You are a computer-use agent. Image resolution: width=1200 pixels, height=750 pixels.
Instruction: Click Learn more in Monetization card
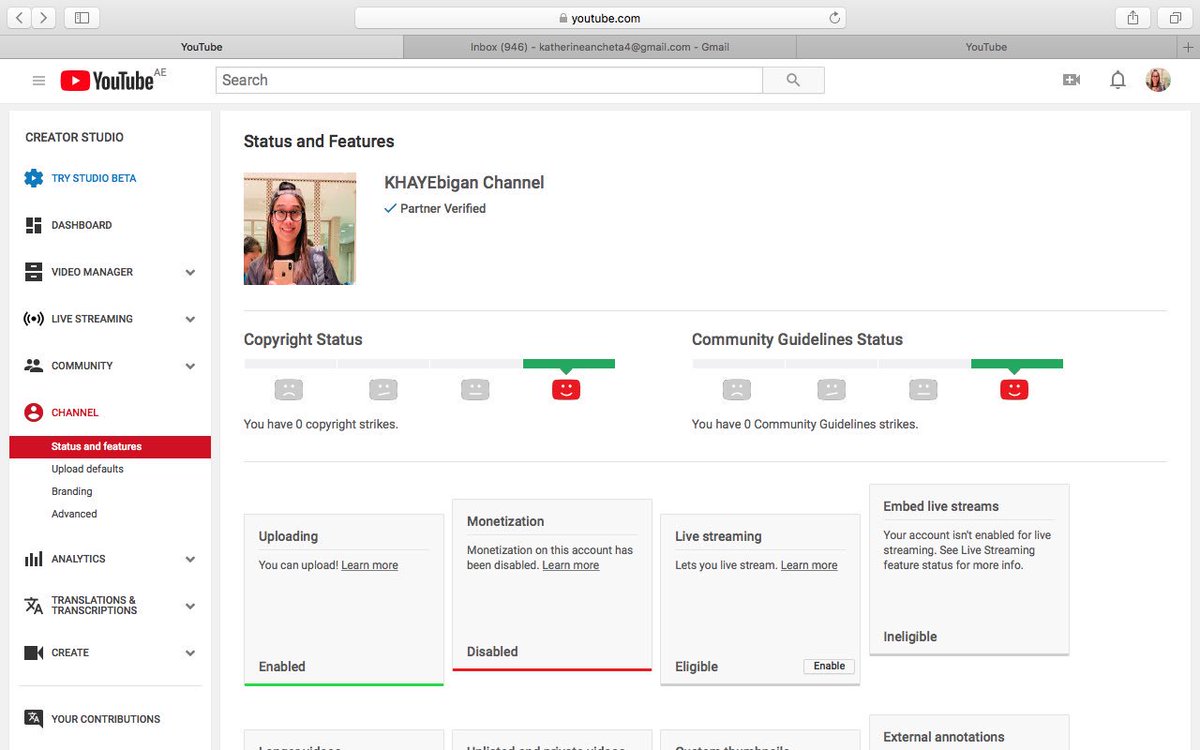[571, 565]
